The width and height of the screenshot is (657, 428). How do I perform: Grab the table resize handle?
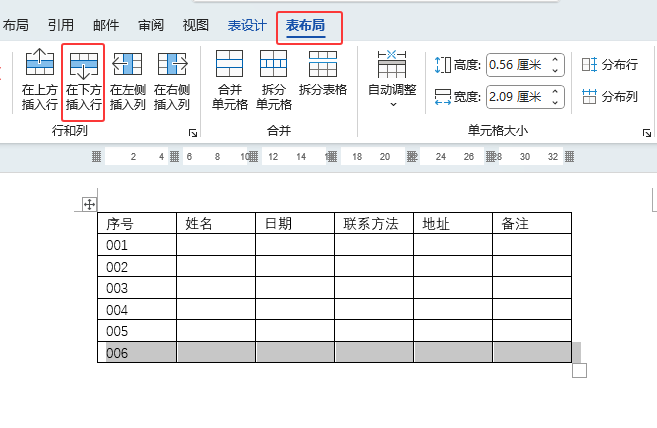579,371
